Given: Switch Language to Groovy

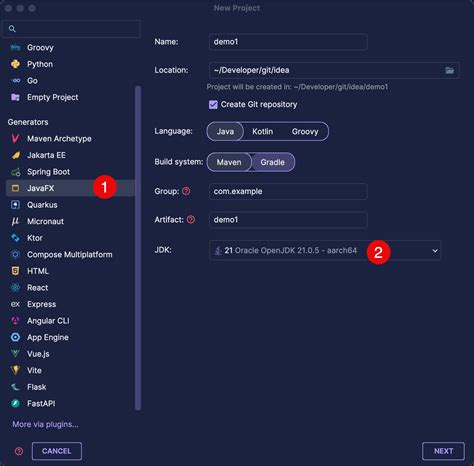Looking at the screenshot, I should pyautogui.click(x=305, y=131).
